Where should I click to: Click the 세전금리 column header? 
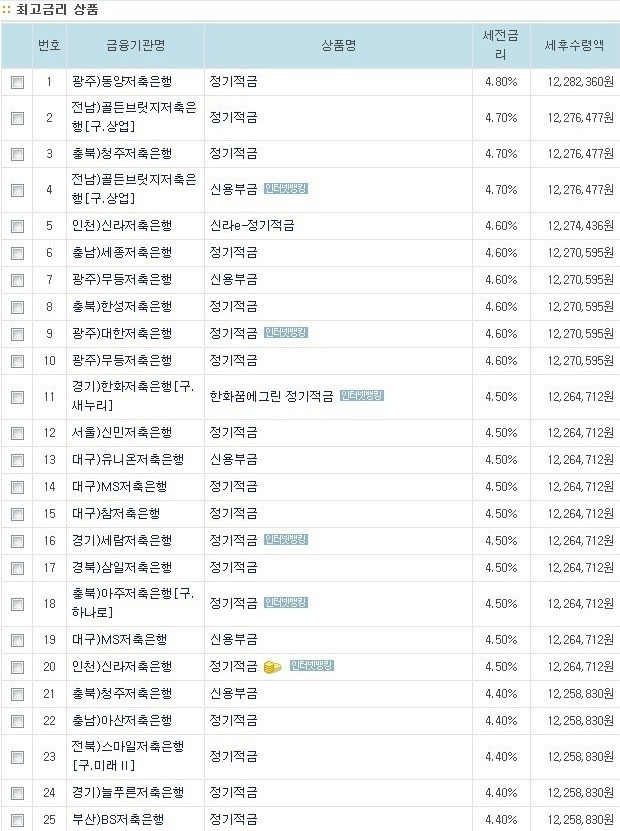pyautogui.click(x=501, y=45)
